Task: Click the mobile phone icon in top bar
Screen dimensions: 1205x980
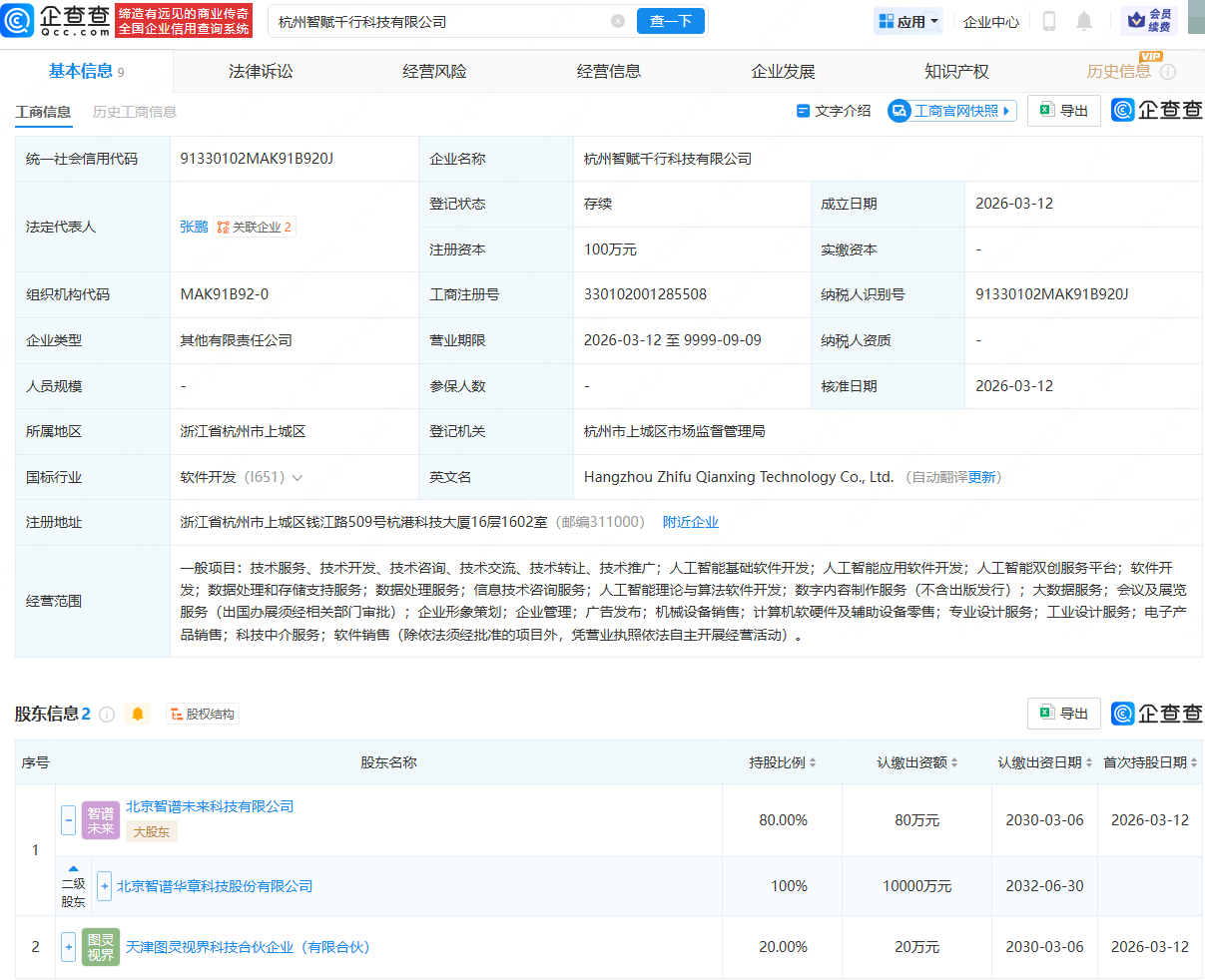Action: click(x=1049, y=21)
